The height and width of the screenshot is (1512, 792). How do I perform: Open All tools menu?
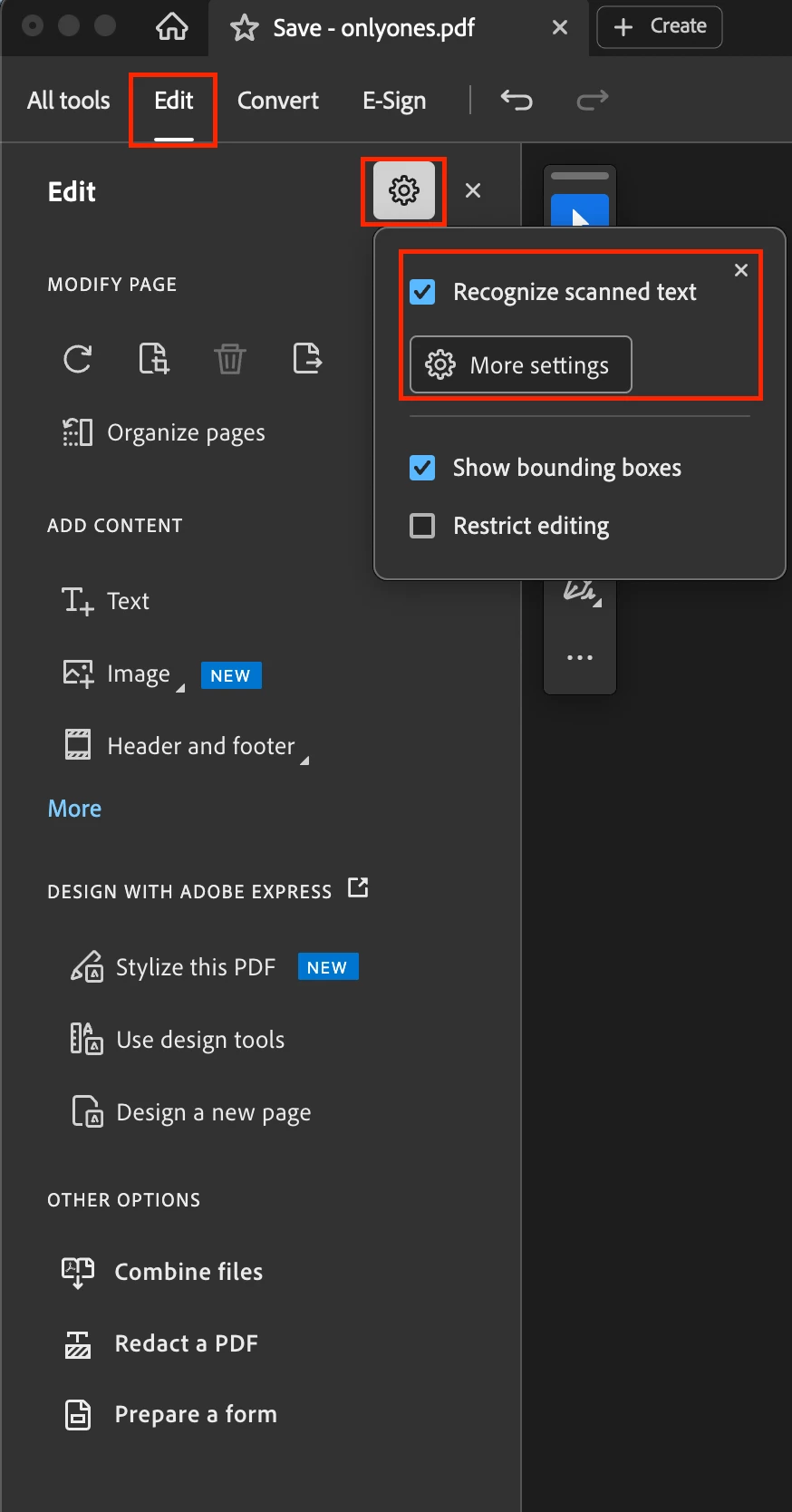[x=69, y=101]
